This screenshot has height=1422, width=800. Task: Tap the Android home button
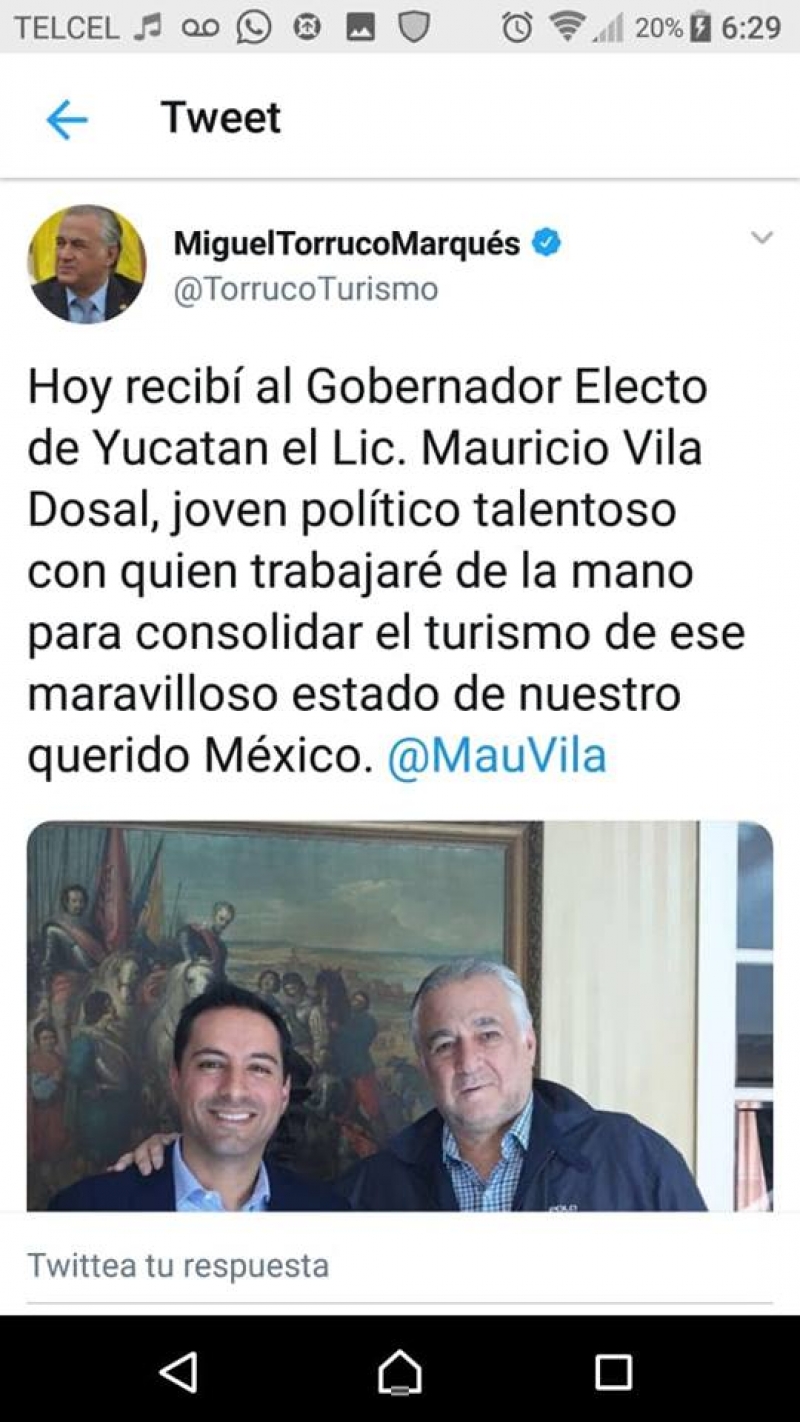click(x=400, y=1373)
